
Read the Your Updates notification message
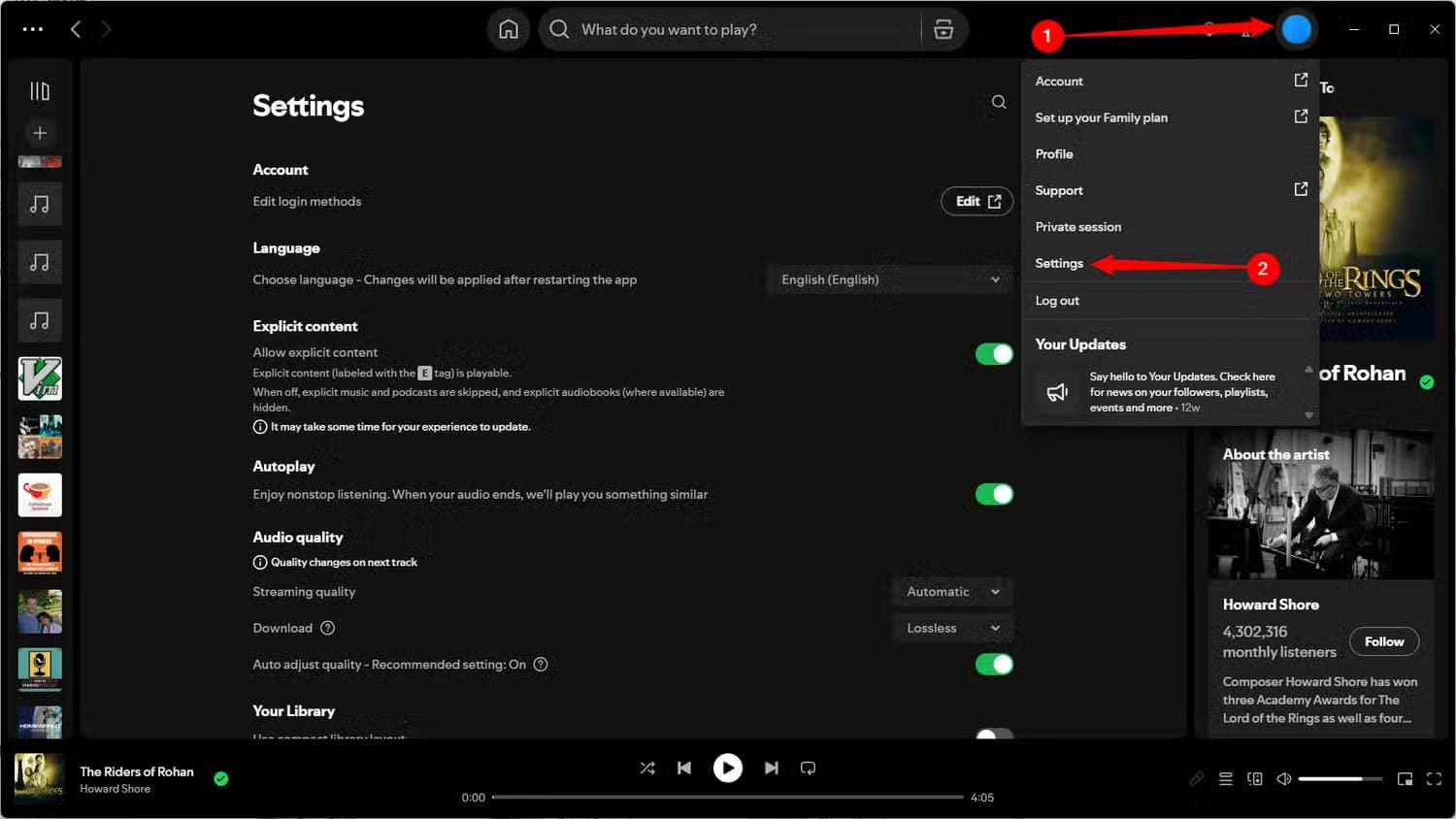[1182, 392]
